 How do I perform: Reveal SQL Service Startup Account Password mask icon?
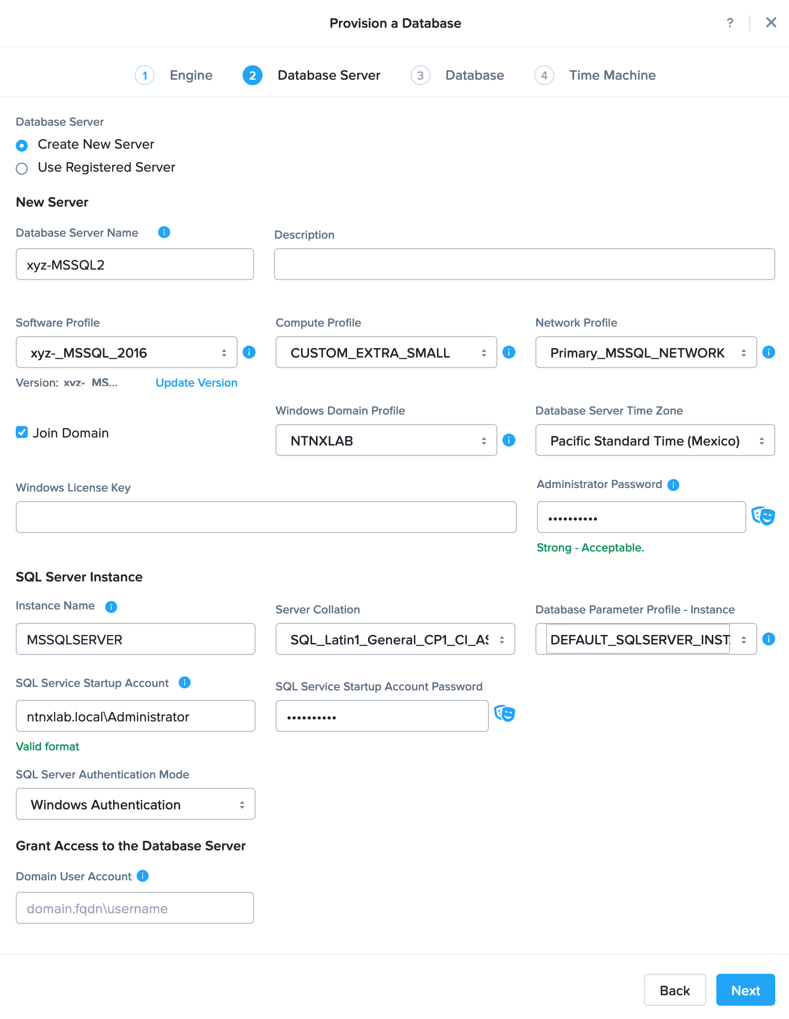[x=504, y=714]
